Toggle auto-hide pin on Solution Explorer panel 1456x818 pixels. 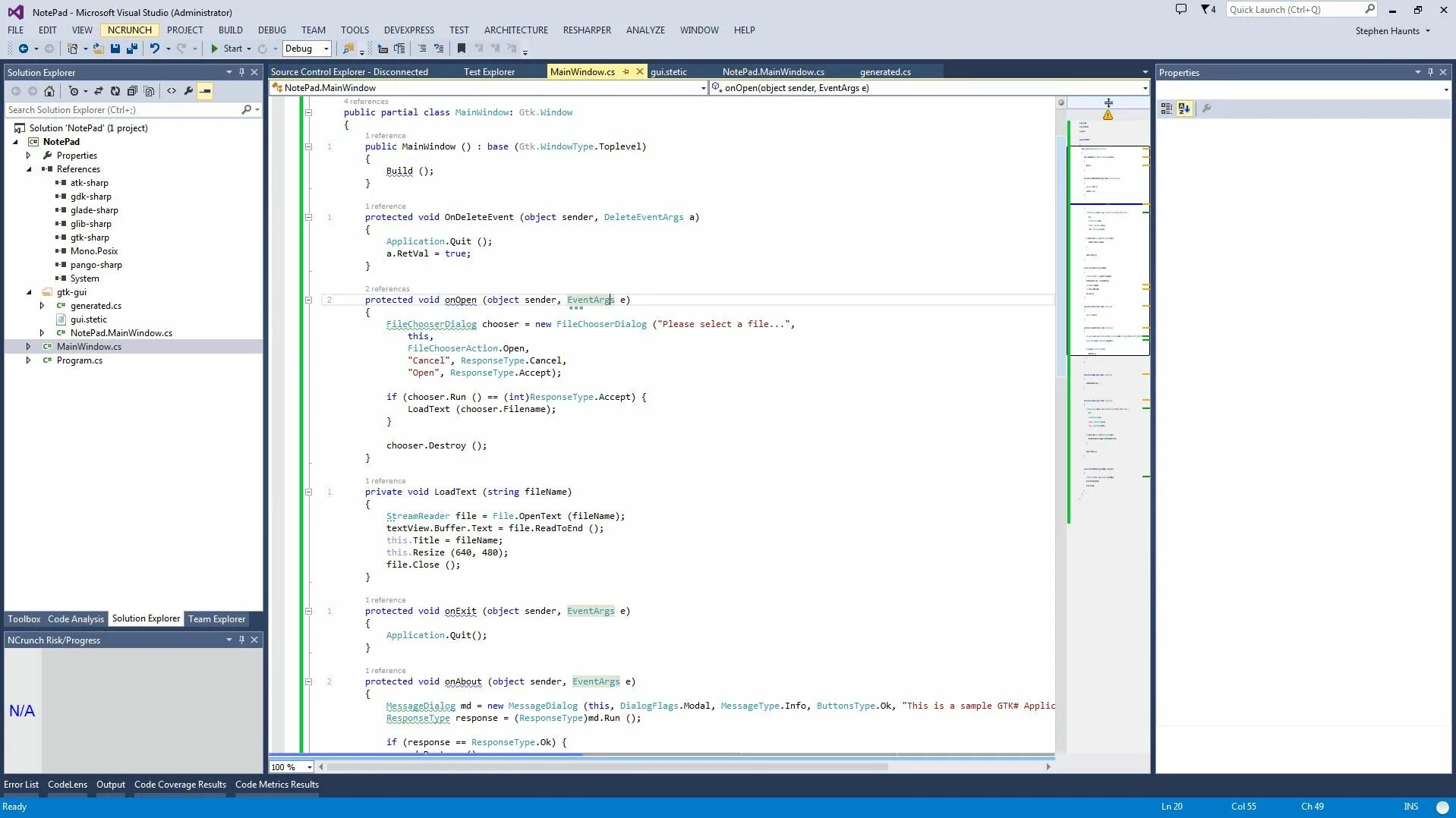click(x=241, y=72)
